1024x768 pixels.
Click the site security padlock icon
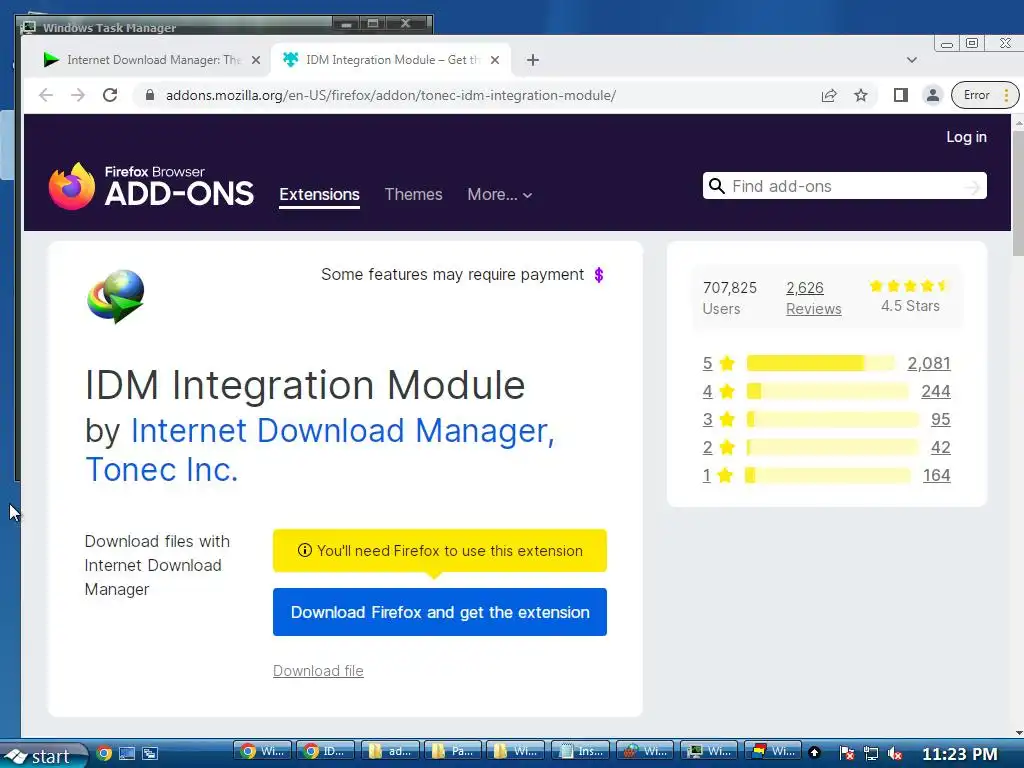[150, 95]
